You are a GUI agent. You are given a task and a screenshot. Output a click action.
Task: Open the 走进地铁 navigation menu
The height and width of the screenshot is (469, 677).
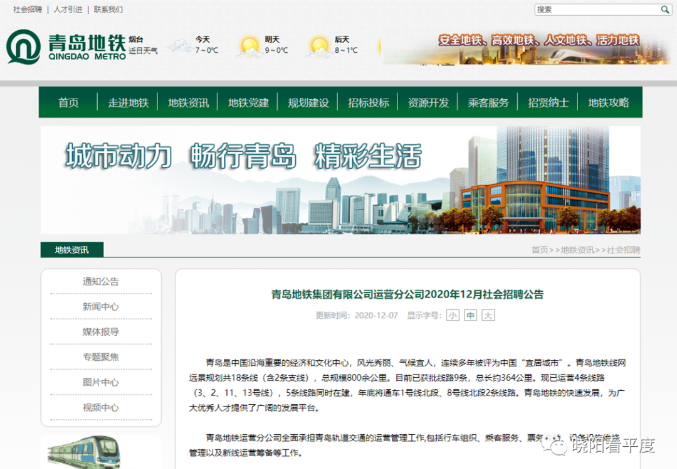pyautogui.click(x=128, y=103)
